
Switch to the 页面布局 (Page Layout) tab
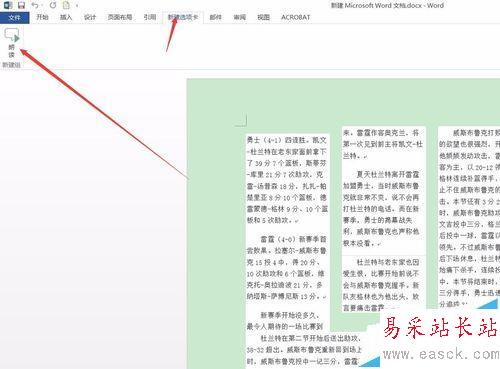coord(120,17)
